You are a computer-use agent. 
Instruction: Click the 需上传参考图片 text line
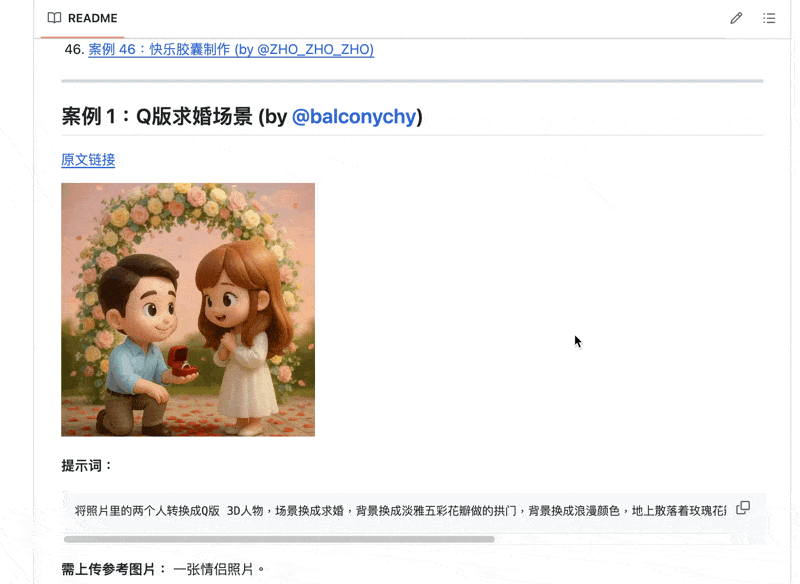pyautogui.click(x=163, y=569)
